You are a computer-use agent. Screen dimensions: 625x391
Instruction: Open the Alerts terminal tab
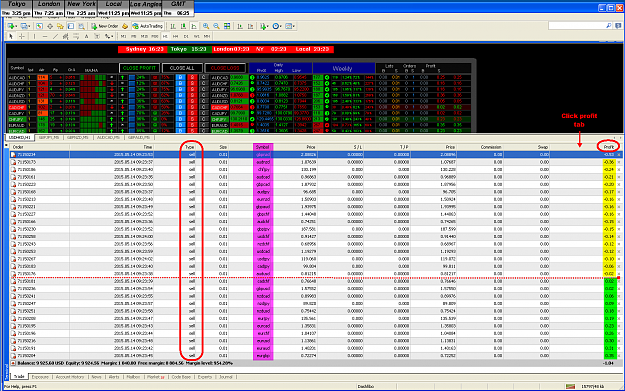[114, 377]
